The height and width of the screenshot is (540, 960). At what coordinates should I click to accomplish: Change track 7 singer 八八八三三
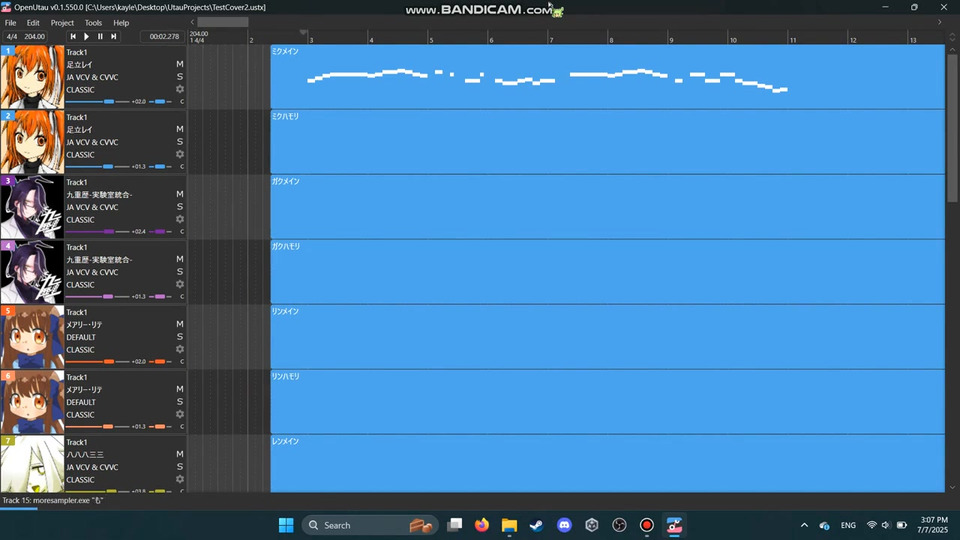(85, 454)
